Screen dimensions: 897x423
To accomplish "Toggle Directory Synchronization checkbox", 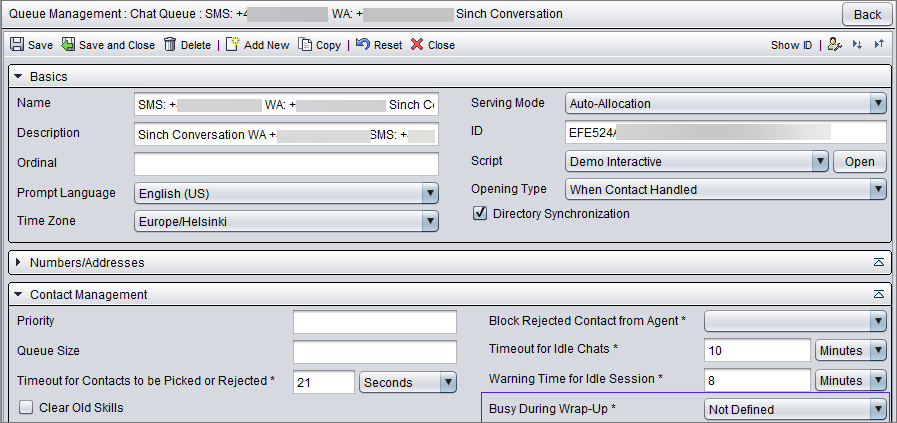I will pyautogui.click(x=479, y=214).
